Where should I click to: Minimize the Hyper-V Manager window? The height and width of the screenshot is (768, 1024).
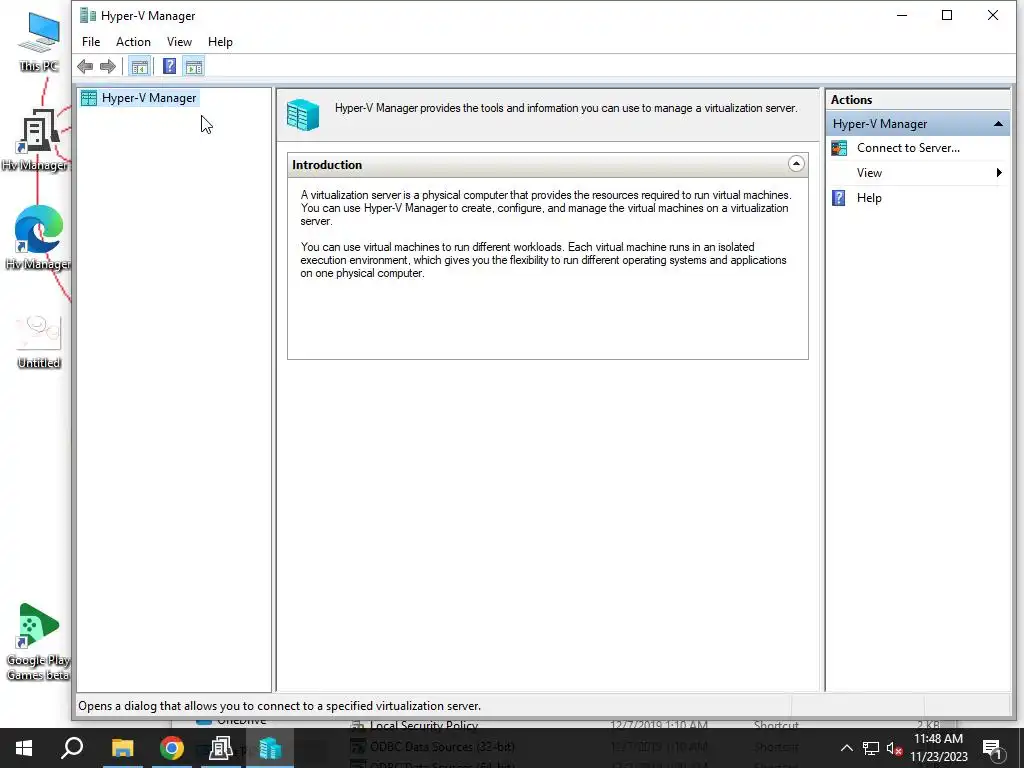[x=902, y=15]
